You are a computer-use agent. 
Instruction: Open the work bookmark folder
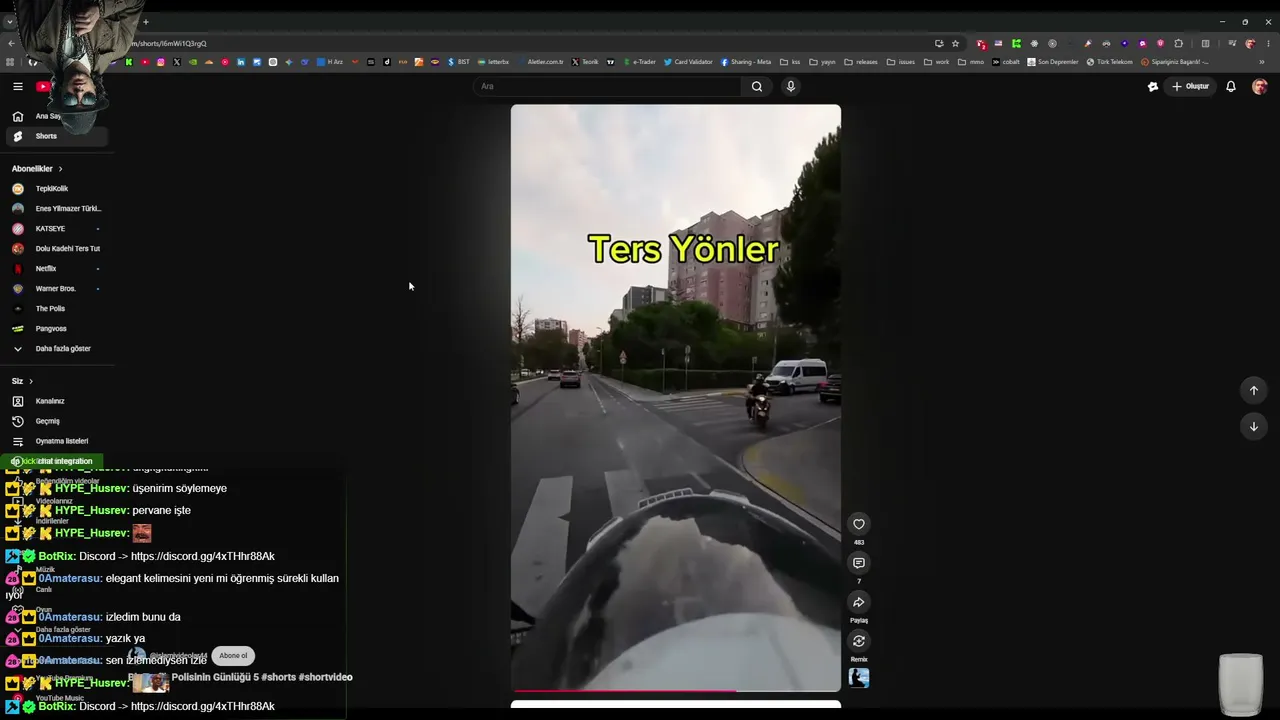[937, 62]
